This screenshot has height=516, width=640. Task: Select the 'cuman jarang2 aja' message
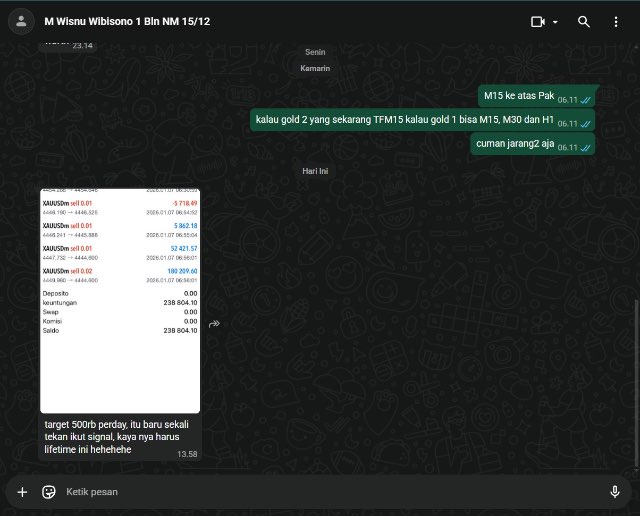[x=532, y=144]
